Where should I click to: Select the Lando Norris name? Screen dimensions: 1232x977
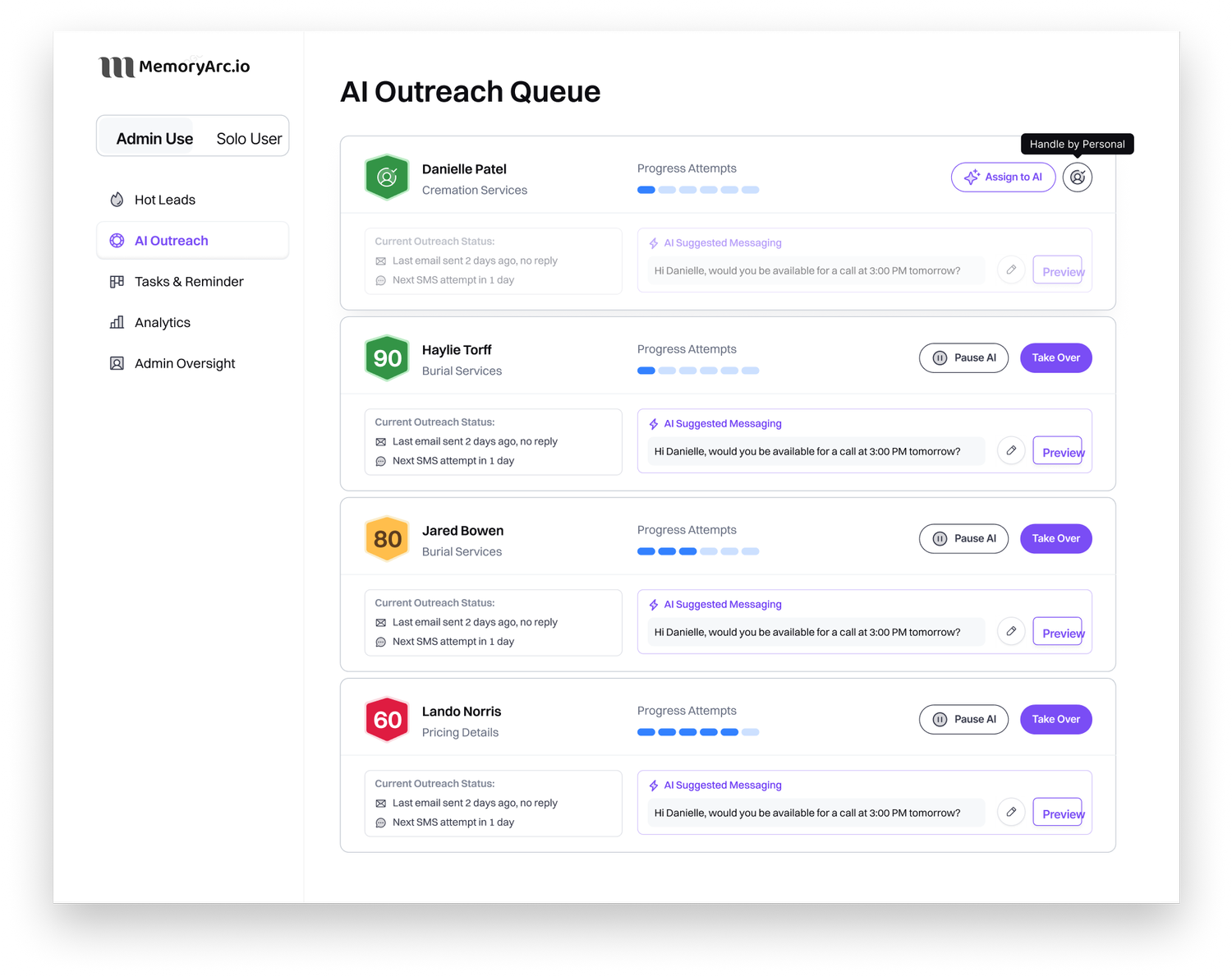[462, 712]
